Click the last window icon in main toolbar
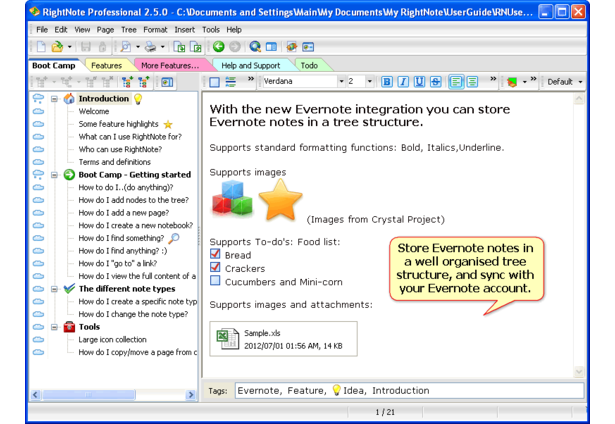 [x=308, y=47]
